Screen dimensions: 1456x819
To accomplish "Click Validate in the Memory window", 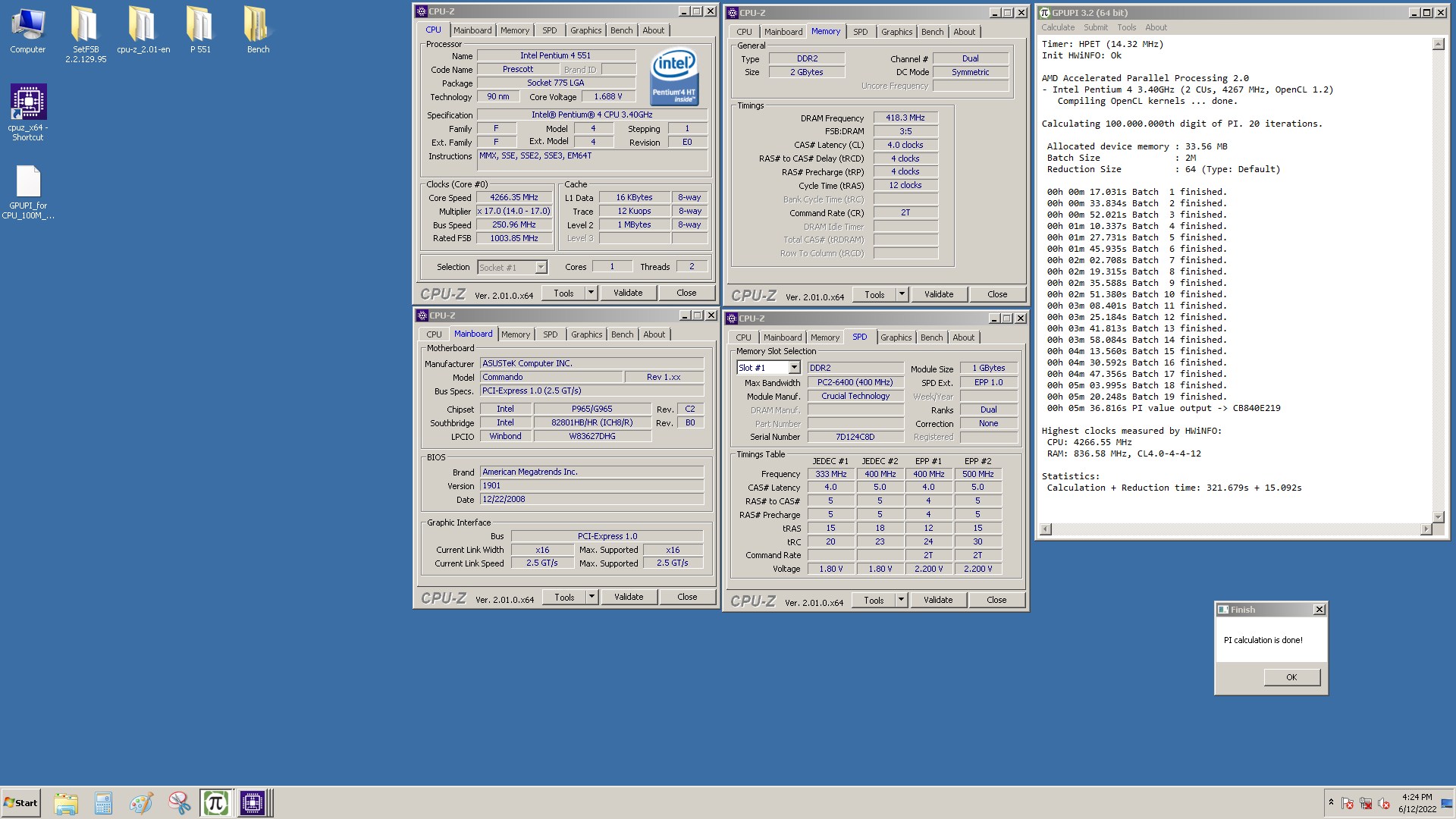I will [x=939, y=294].
